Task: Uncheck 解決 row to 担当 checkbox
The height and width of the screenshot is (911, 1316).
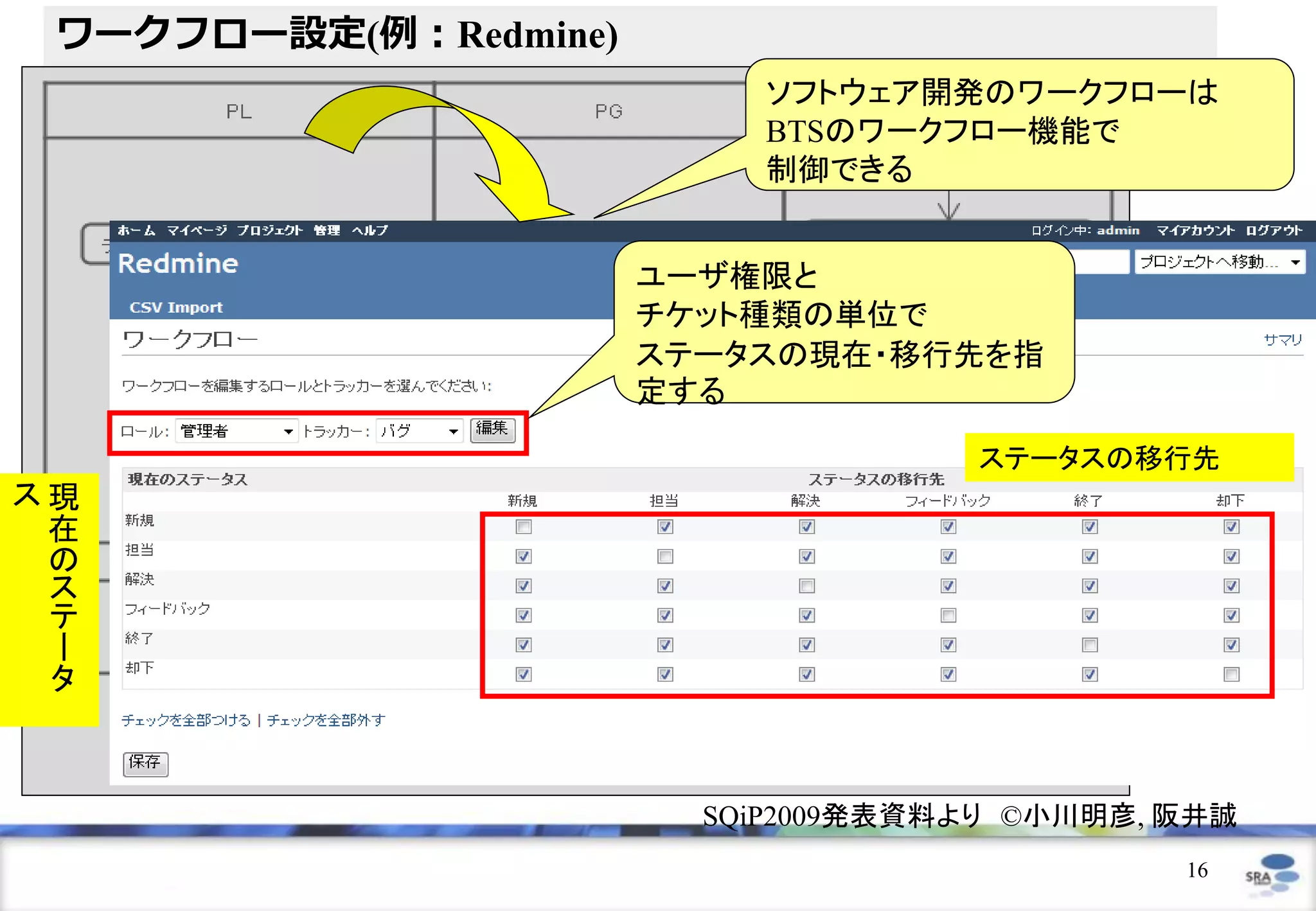Action: 665,586
